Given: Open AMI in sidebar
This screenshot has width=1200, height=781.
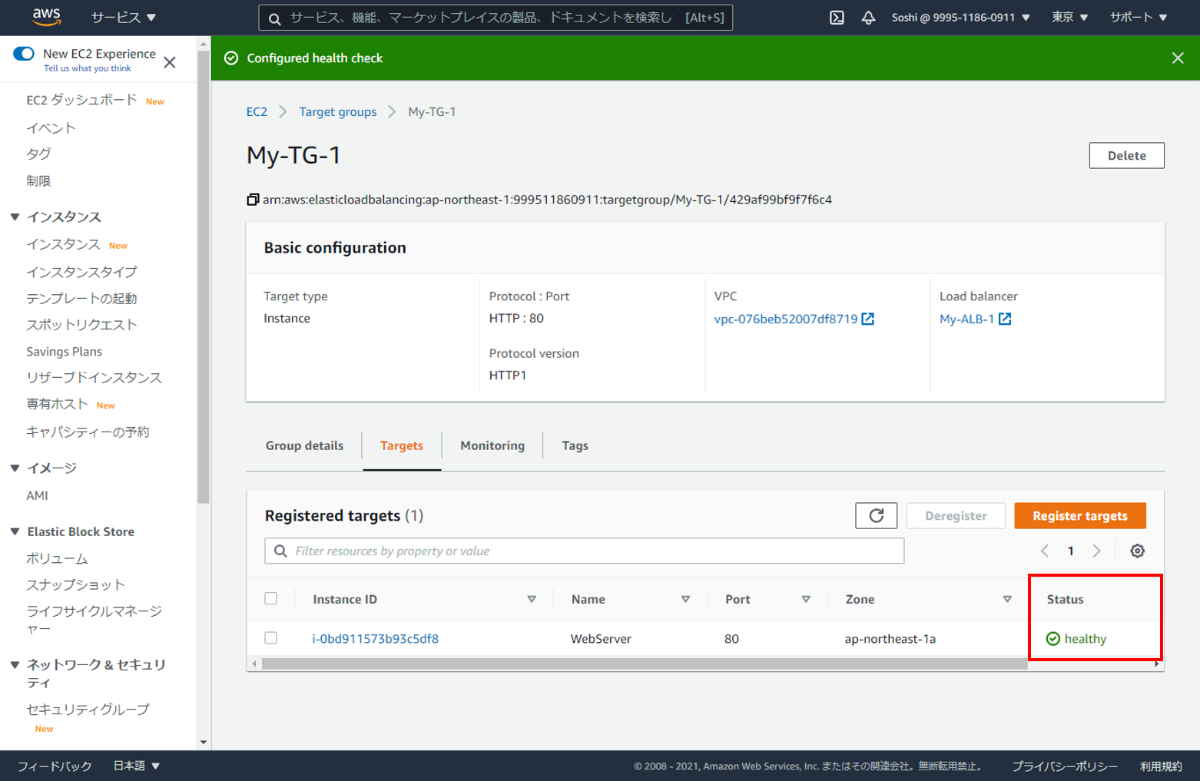Looking at the screenshot, I should (37, 496).
